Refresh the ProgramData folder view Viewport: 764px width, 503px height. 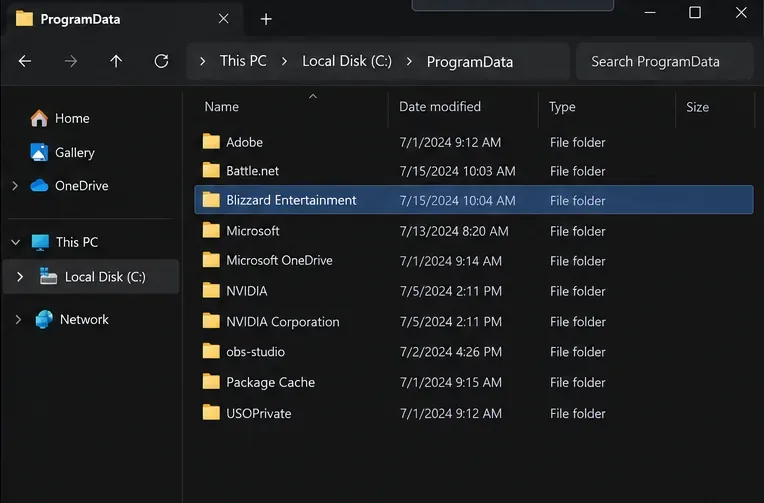(x=161, y=61)
